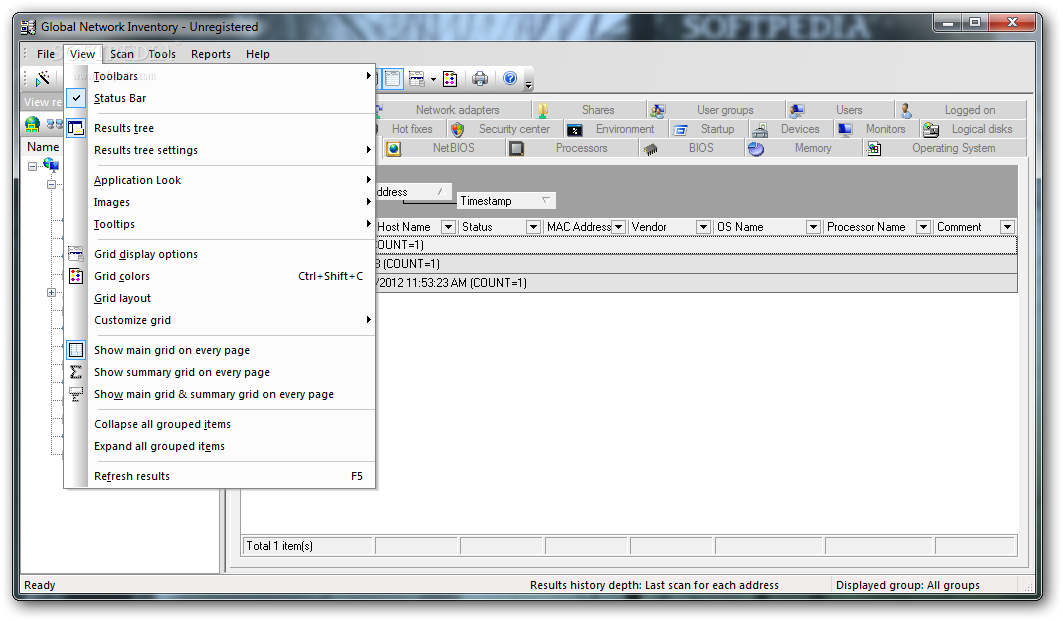Viewport: 1063px width, 621px height.
Task: Collapse the root node in results tree
Action: click(32, 166)
